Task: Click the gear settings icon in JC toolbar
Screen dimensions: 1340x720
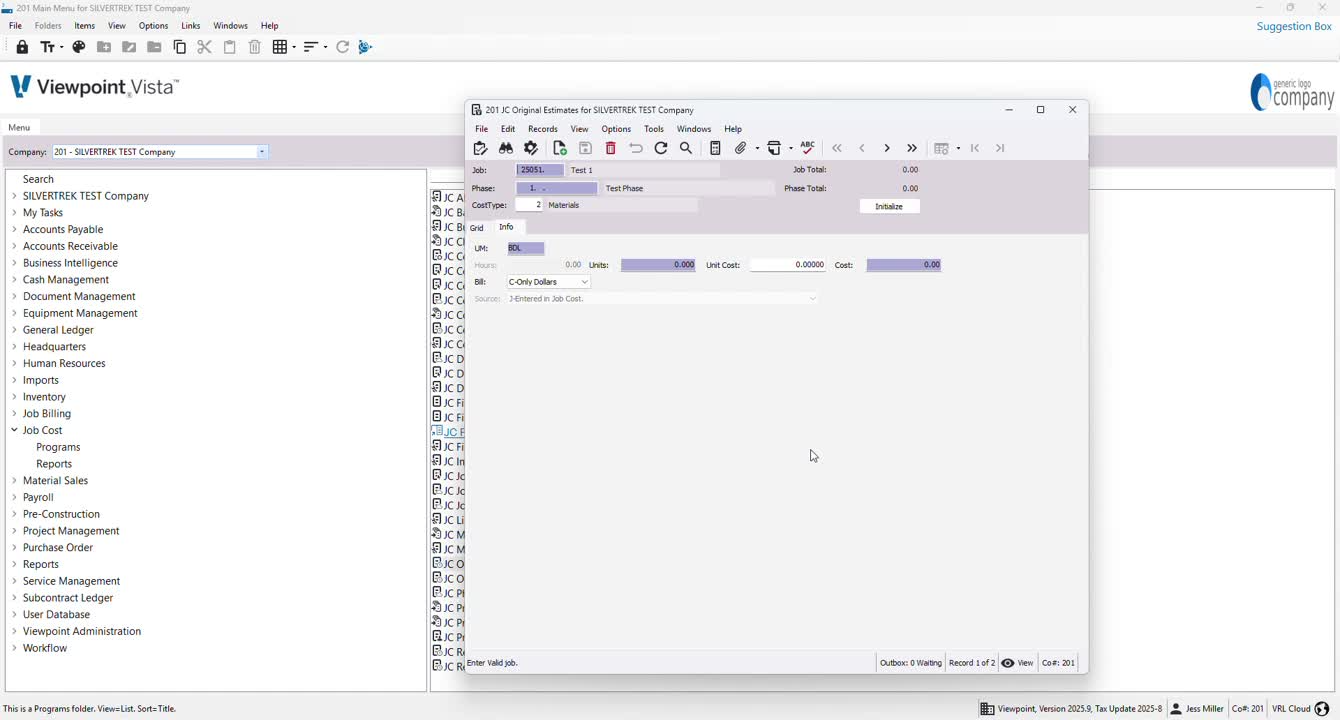Action: point(531,148)
